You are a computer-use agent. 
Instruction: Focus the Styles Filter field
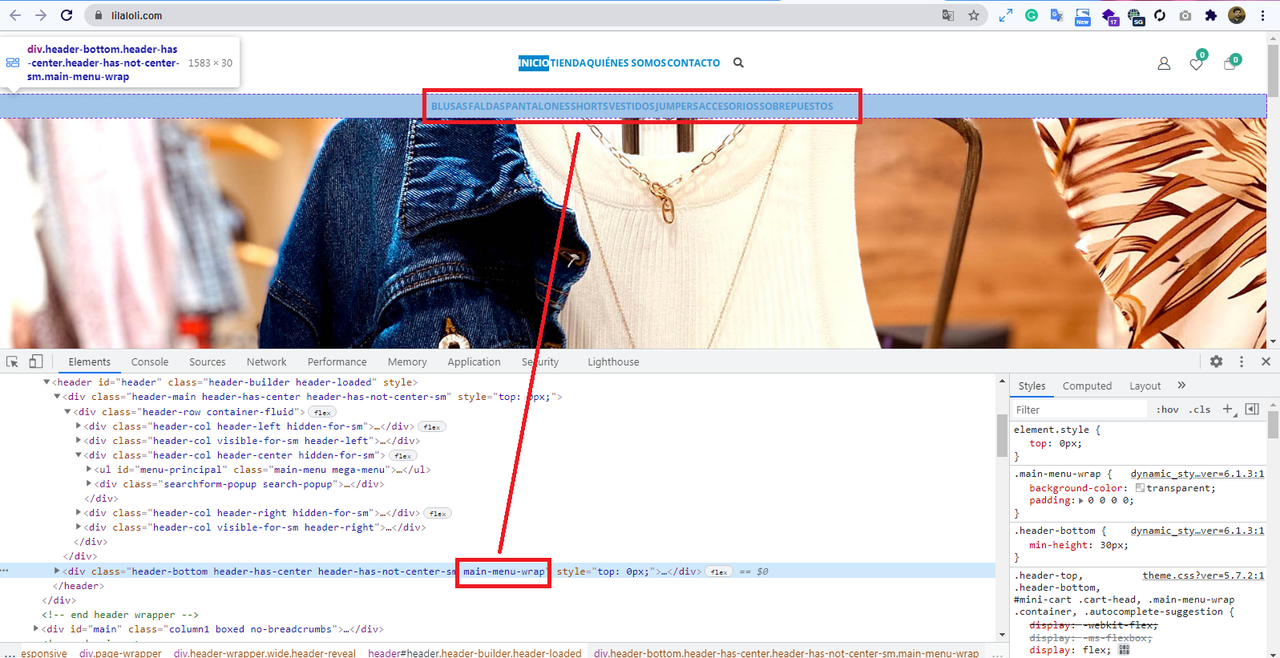(x=1080, y=410)
